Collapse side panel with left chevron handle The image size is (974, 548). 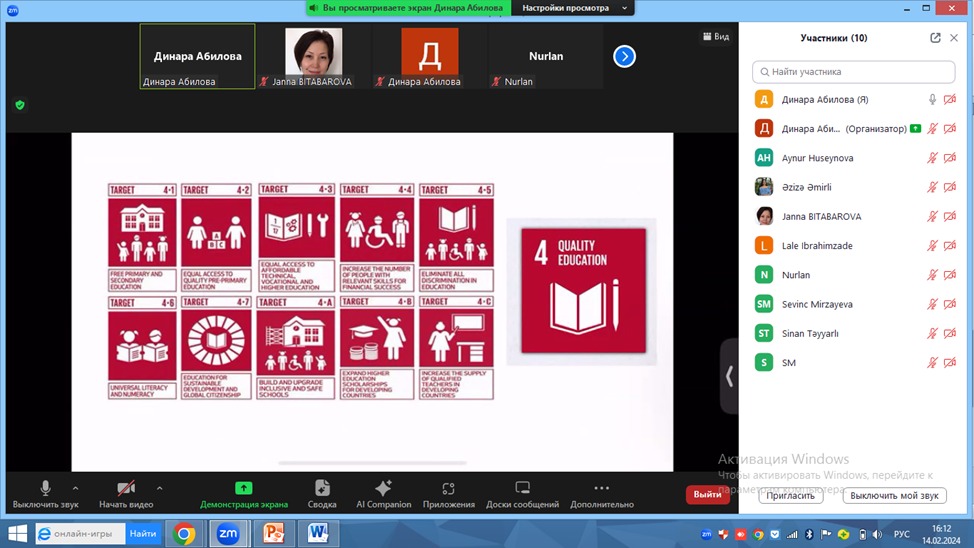pos(729,376)
